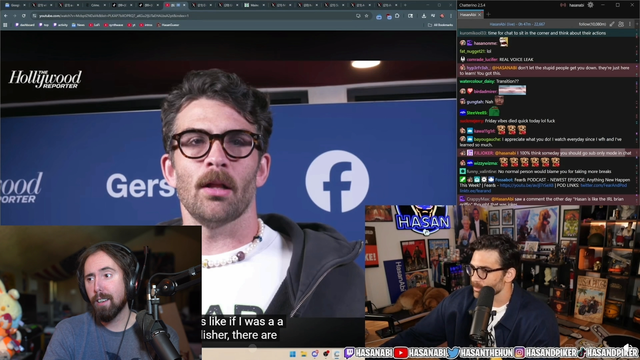
Task: Open the synthwave bookmark
Action: [x=113, y=25]
